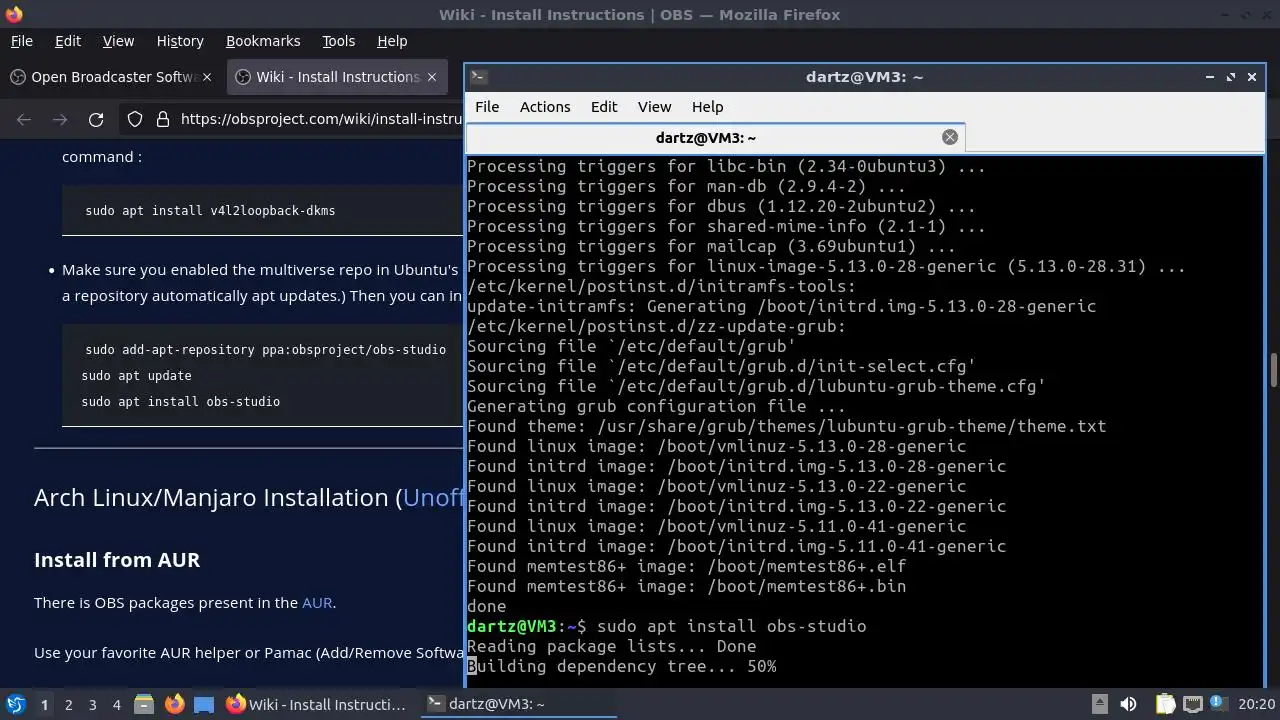
Task: Click the Firefox logo in title bar
Action: (14, 14)
